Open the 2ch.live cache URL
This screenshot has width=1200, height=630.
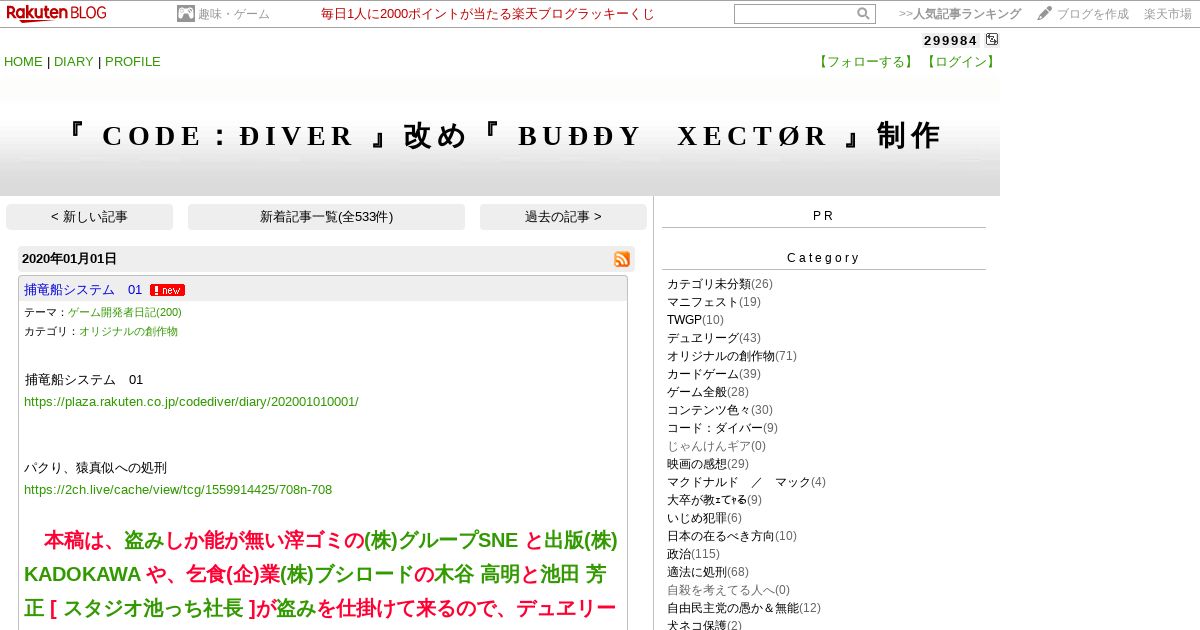(x=178, y=490)
